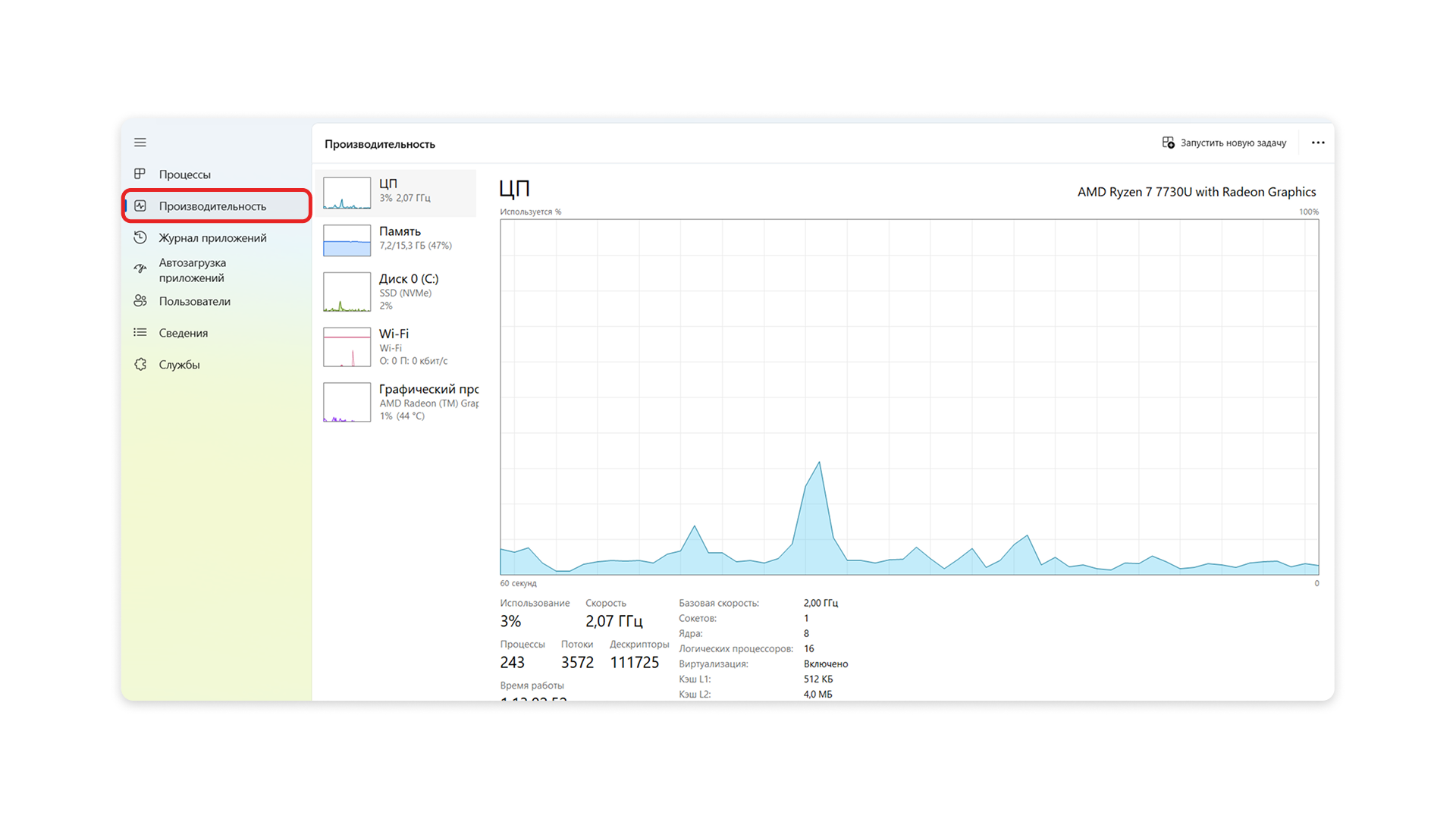Click the Кэш L2 4,0 МБ value
The height and width of the screenshot is (819, 1456).
point(817,694)
